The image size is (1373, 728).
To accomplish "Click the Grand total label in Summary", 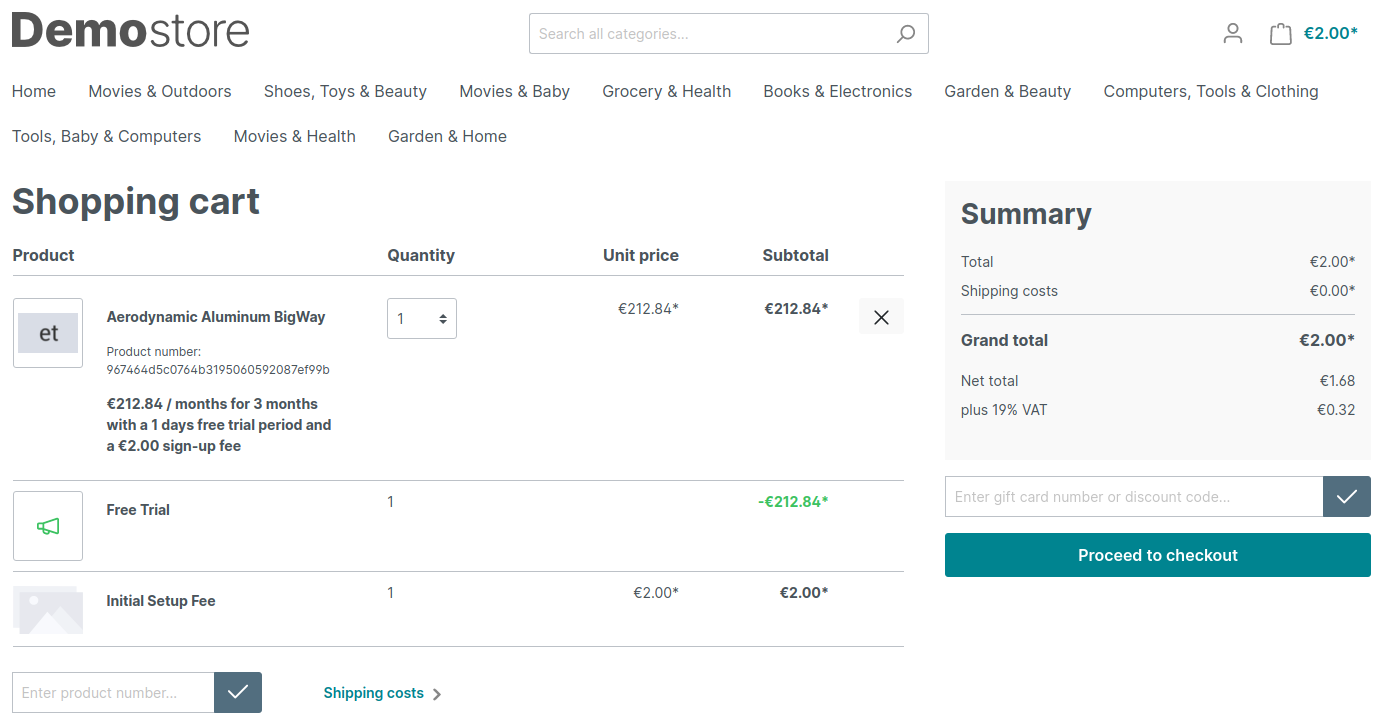I will (1004, 340).
